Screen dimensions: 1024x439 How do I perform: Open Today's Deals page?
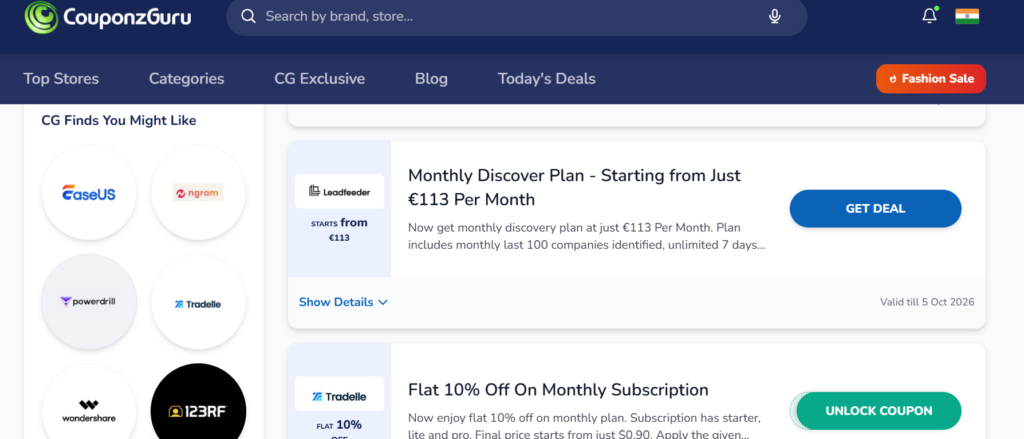[547, 79]
